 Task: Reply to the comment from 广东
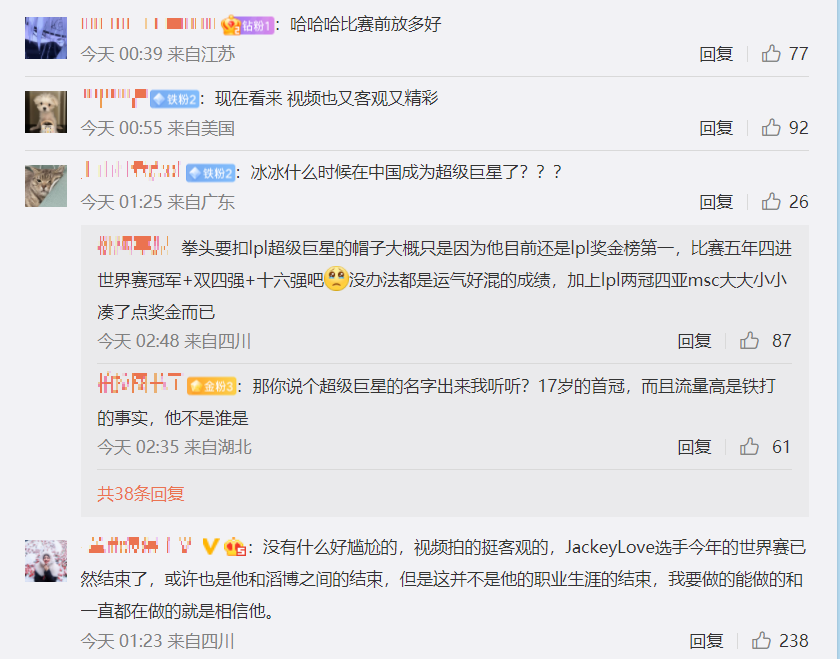[x=716, y=202]
